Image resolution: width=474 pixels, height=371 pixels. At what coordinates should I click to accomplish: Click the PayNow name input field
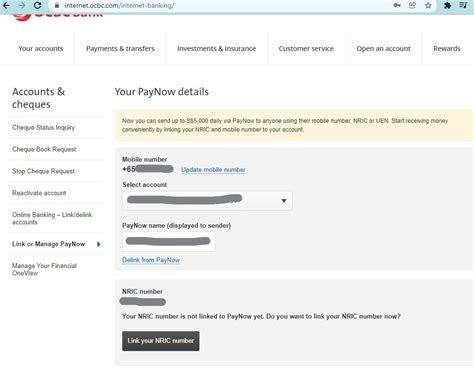(x=169, y=241)
